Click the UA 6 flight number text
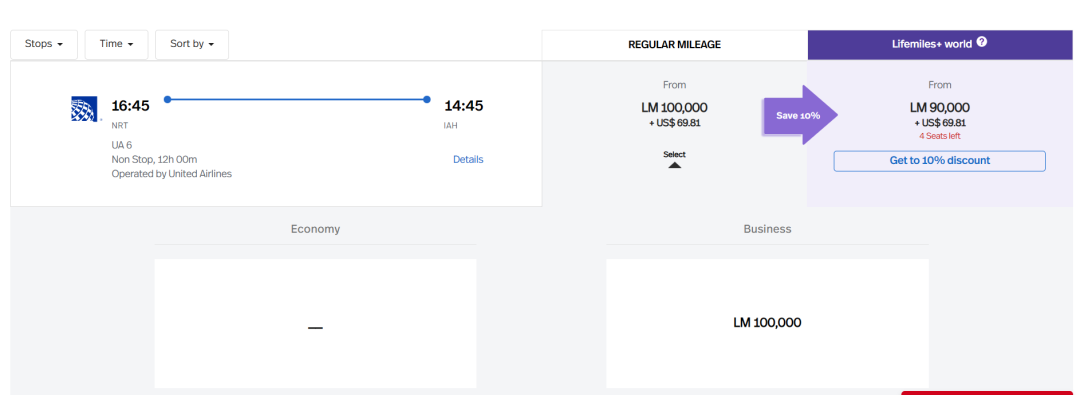 click(122, 145)
